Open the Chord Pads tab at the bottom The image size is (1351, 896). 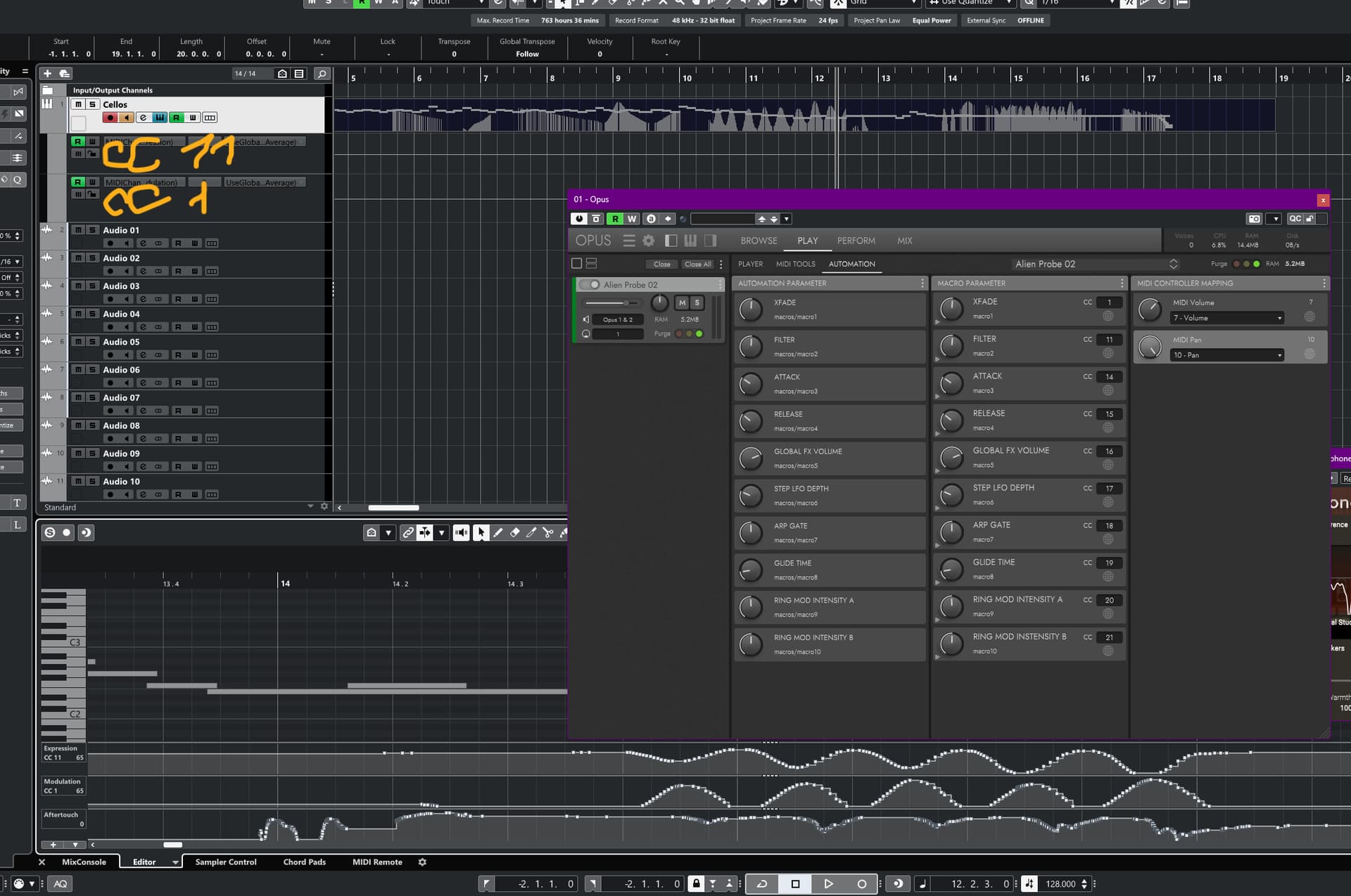coord(304,862)
